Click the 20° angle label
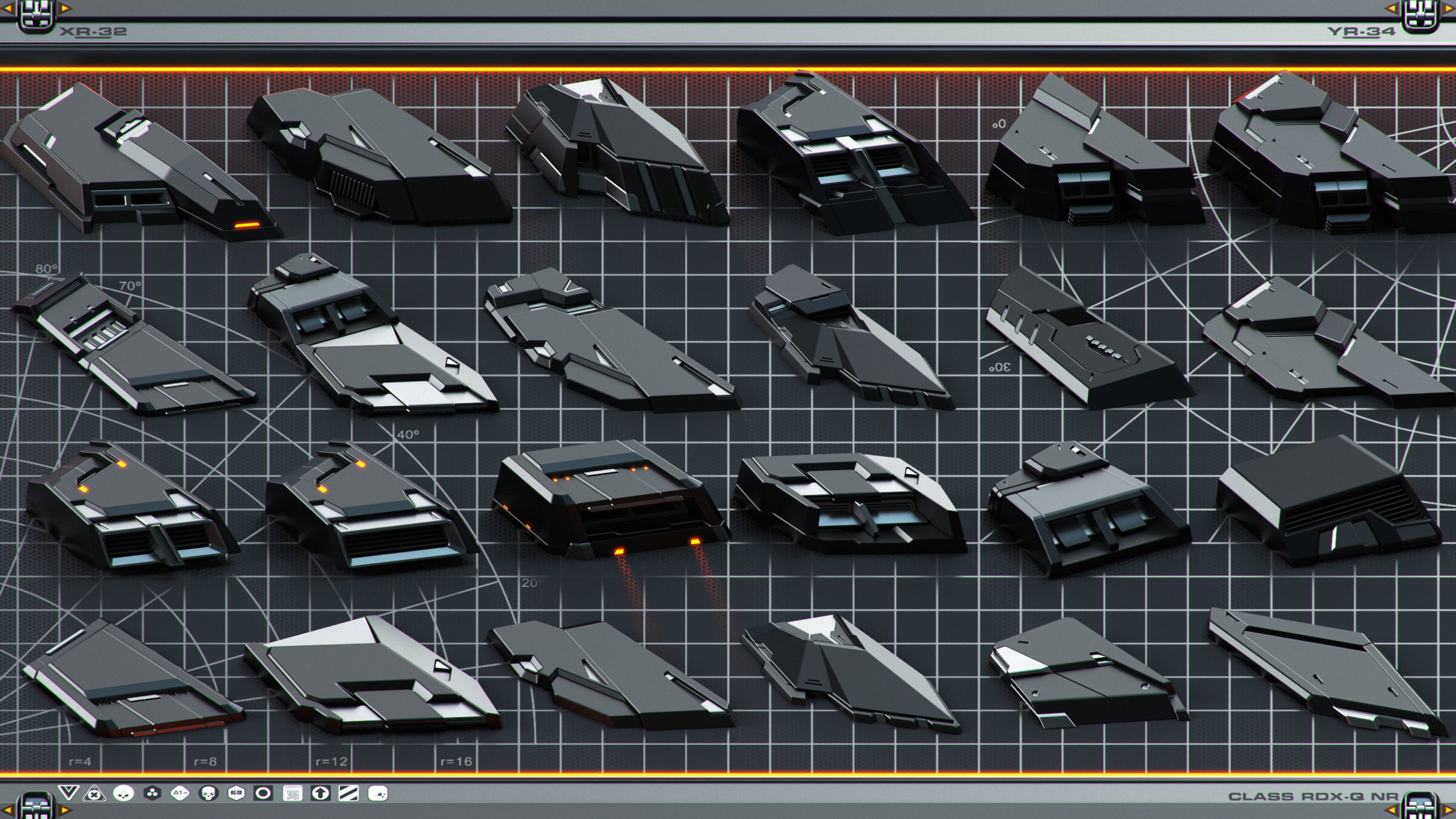This screenshot has width=1456, height=819. point(532,582)
